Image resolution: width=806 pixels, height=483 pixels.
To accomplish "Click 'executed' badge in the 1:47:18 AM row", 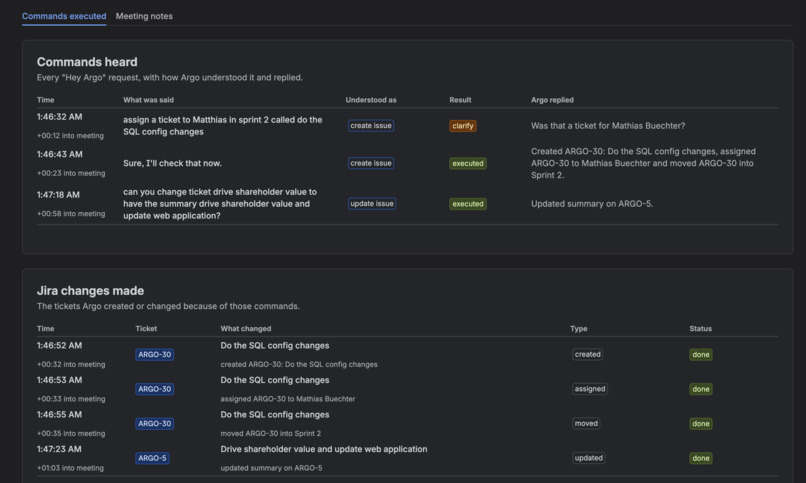I will (468, 204).
